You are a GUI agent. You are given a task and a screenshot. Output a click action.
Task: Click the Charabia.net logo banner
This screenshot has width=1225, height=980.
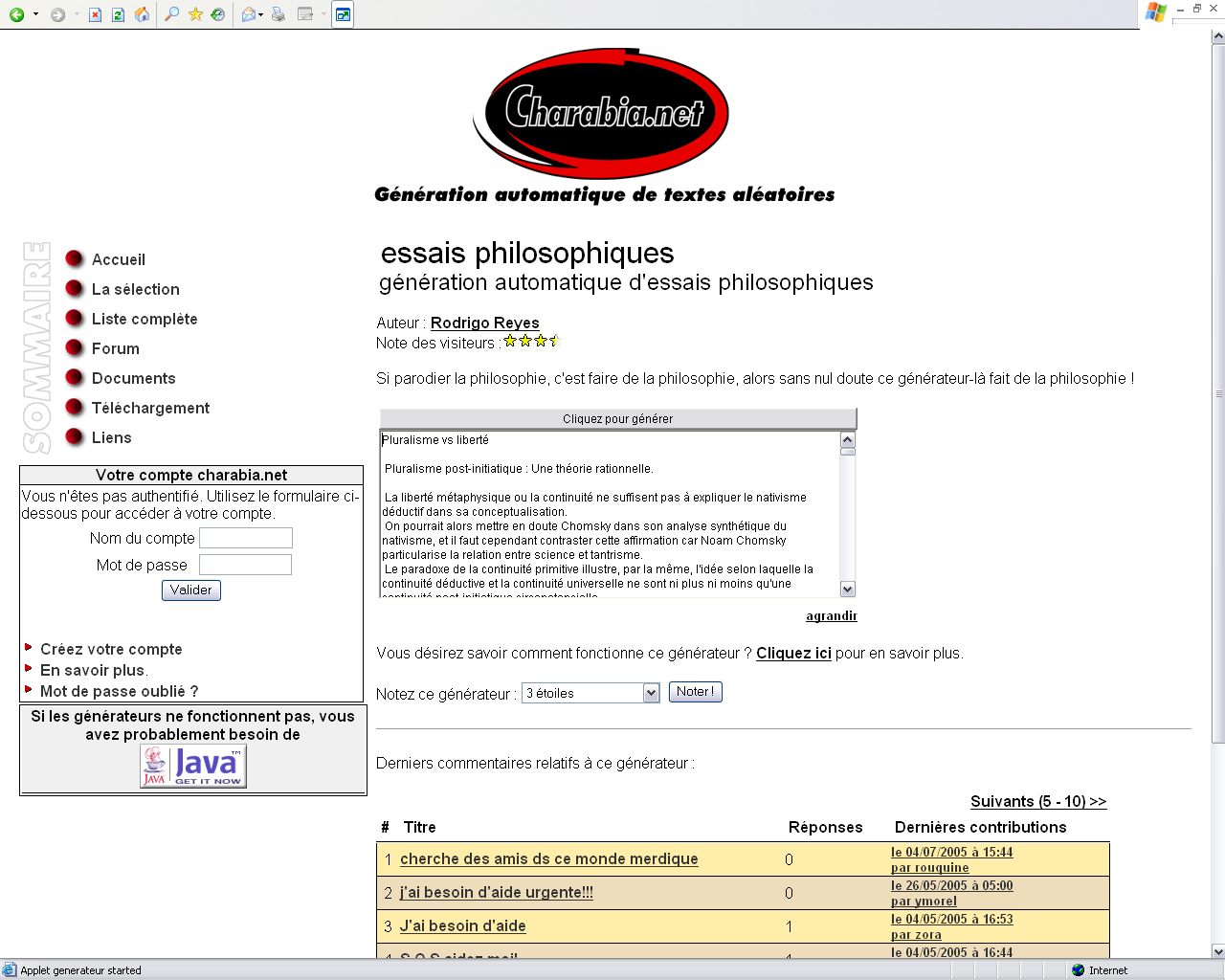click(604, 126)
